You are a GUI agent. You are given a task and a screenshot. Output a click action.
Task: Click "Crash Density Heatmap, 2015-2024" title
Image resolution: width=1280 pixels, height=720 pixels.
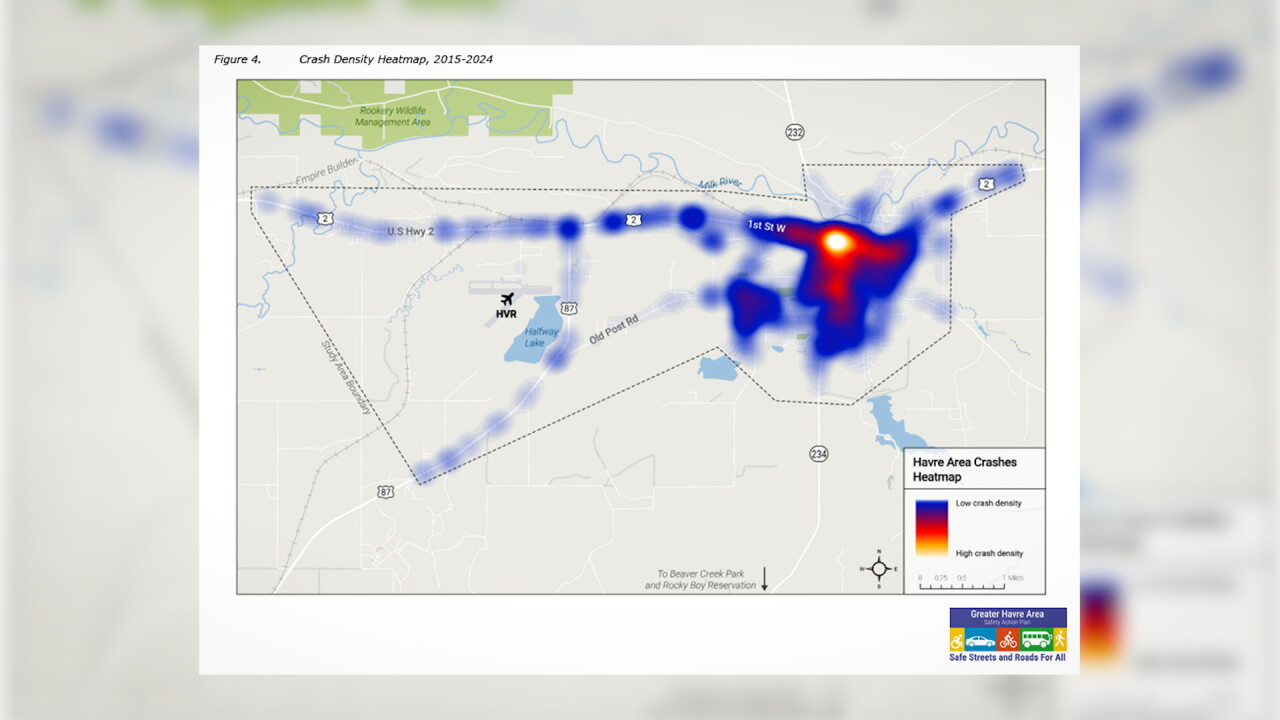[396, 60]
